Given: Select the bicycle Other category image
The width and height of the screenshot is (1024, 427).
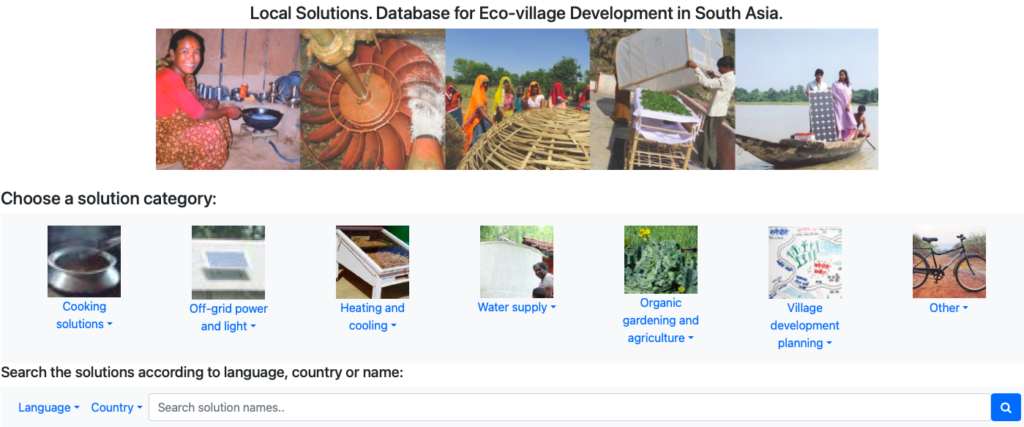Looking at the screenshot, I should click(949, 262).
